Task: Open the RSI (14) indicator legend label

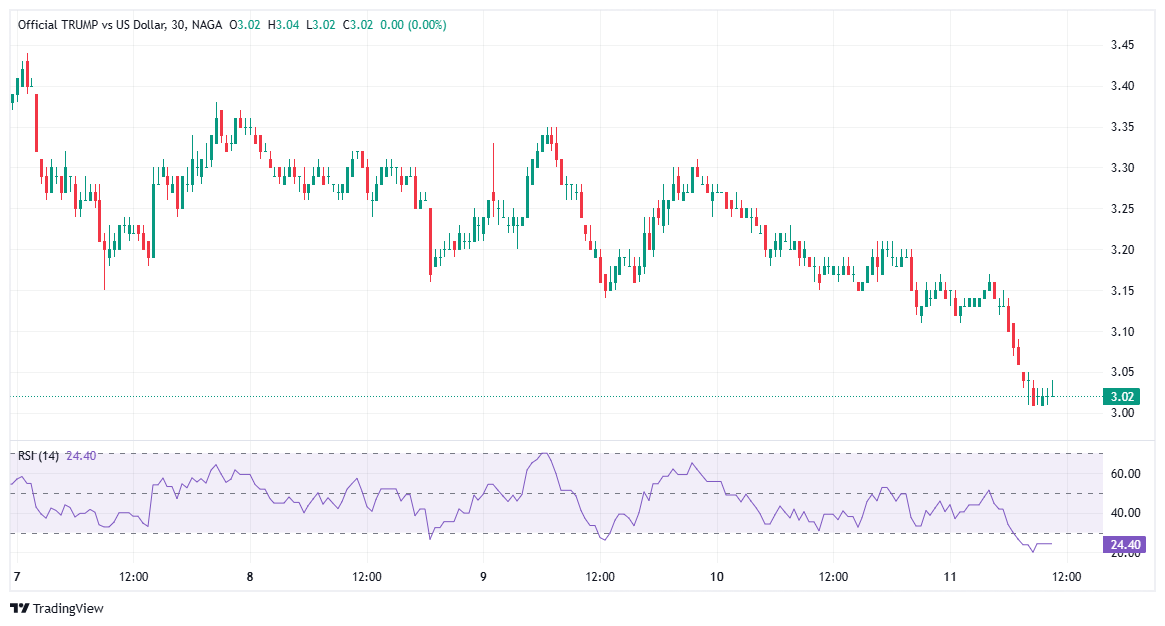Action: tap(38, 456)
